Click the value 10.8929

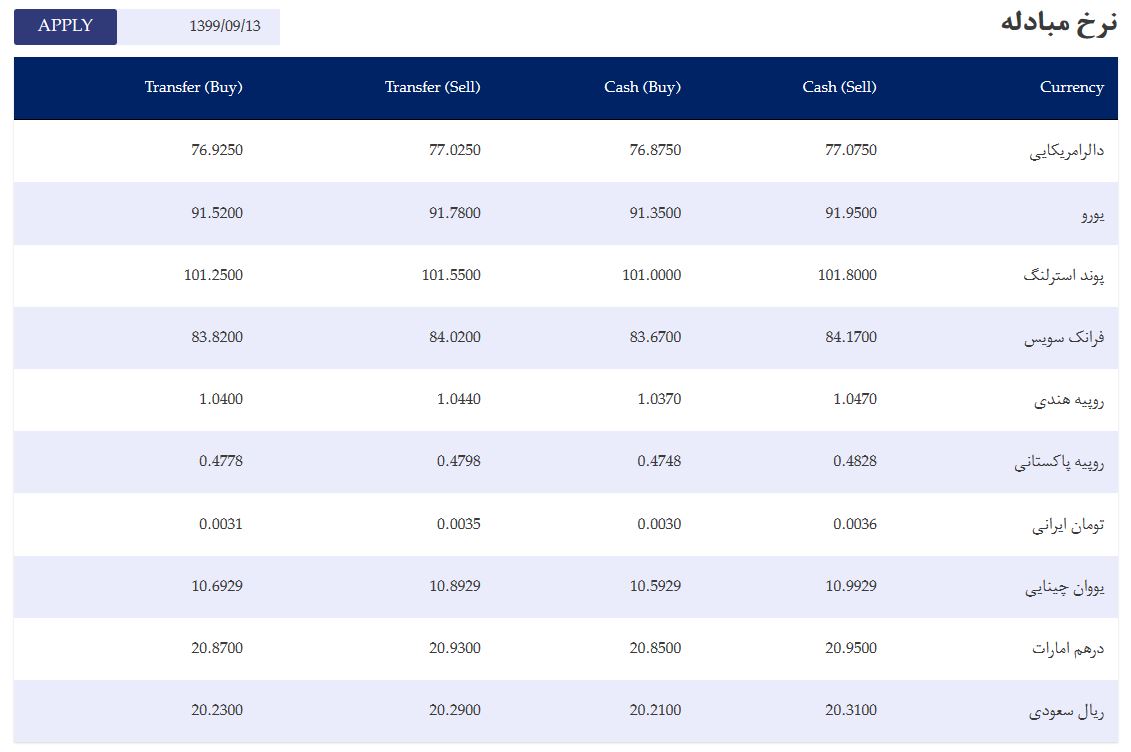(454, 586)
